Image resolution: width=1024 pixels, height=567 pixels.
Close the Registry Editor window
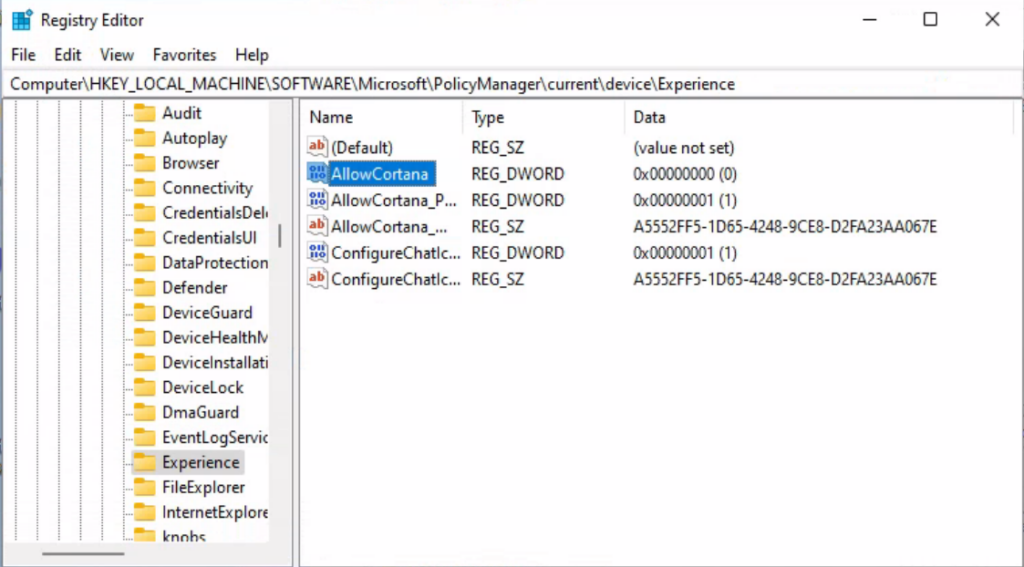pos(992,20)
